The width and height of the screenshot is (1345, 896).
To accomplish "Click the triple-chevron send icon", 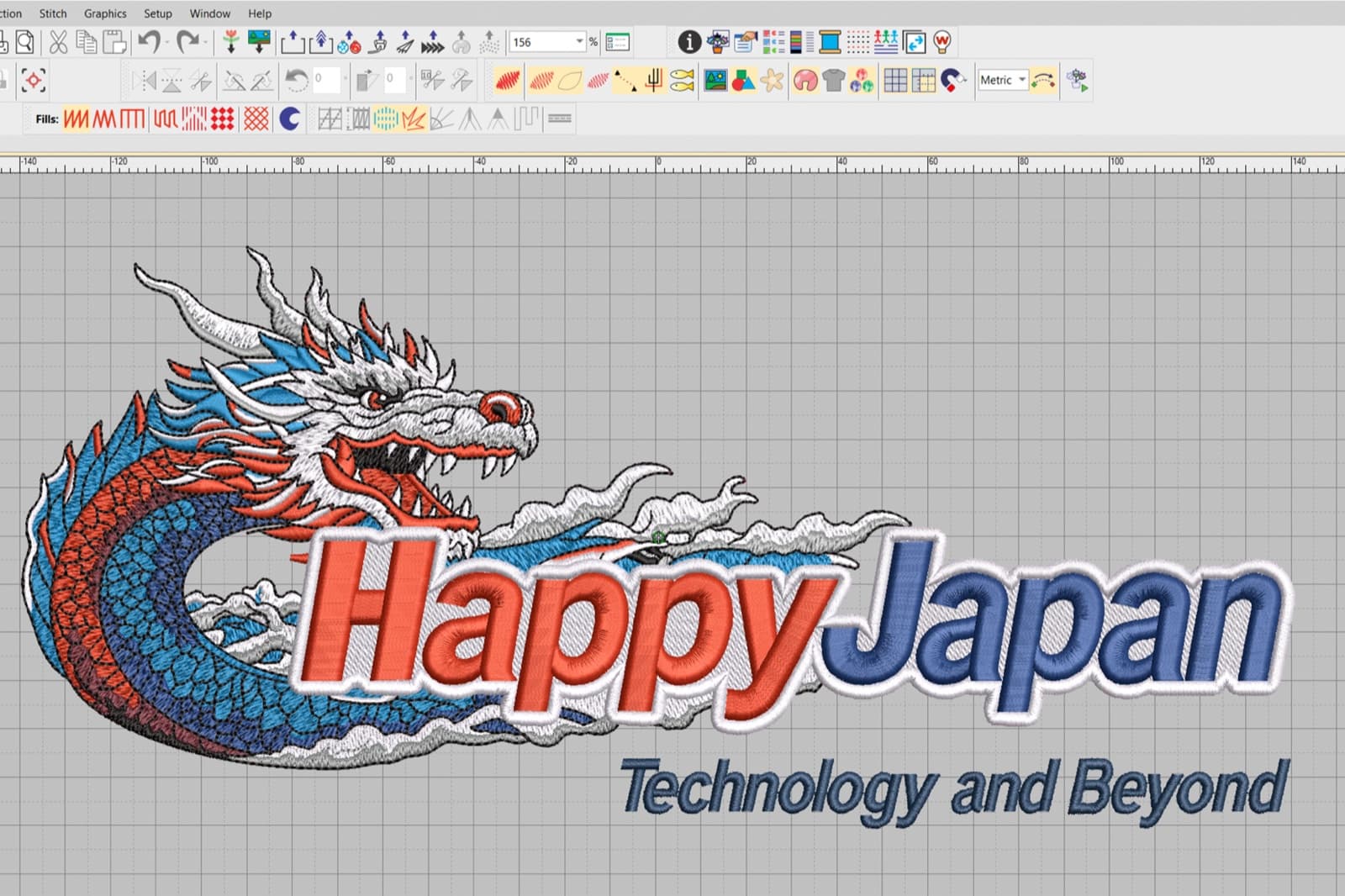I will click(433, 42).
